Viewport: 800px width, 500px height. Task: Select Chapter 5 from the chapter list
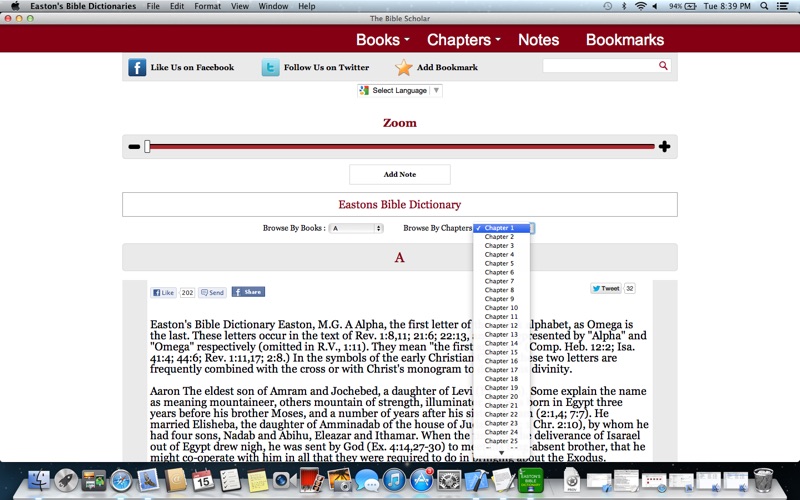[x=502, y=263]
